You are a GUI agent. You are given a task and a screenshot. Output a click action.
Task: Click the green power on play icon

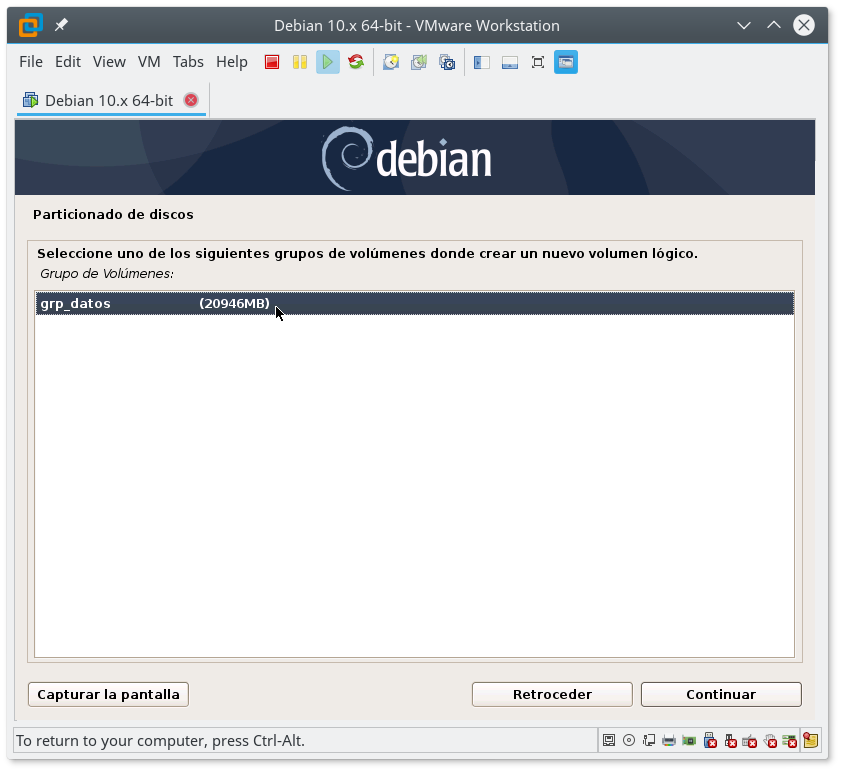[x=328, y=62]
